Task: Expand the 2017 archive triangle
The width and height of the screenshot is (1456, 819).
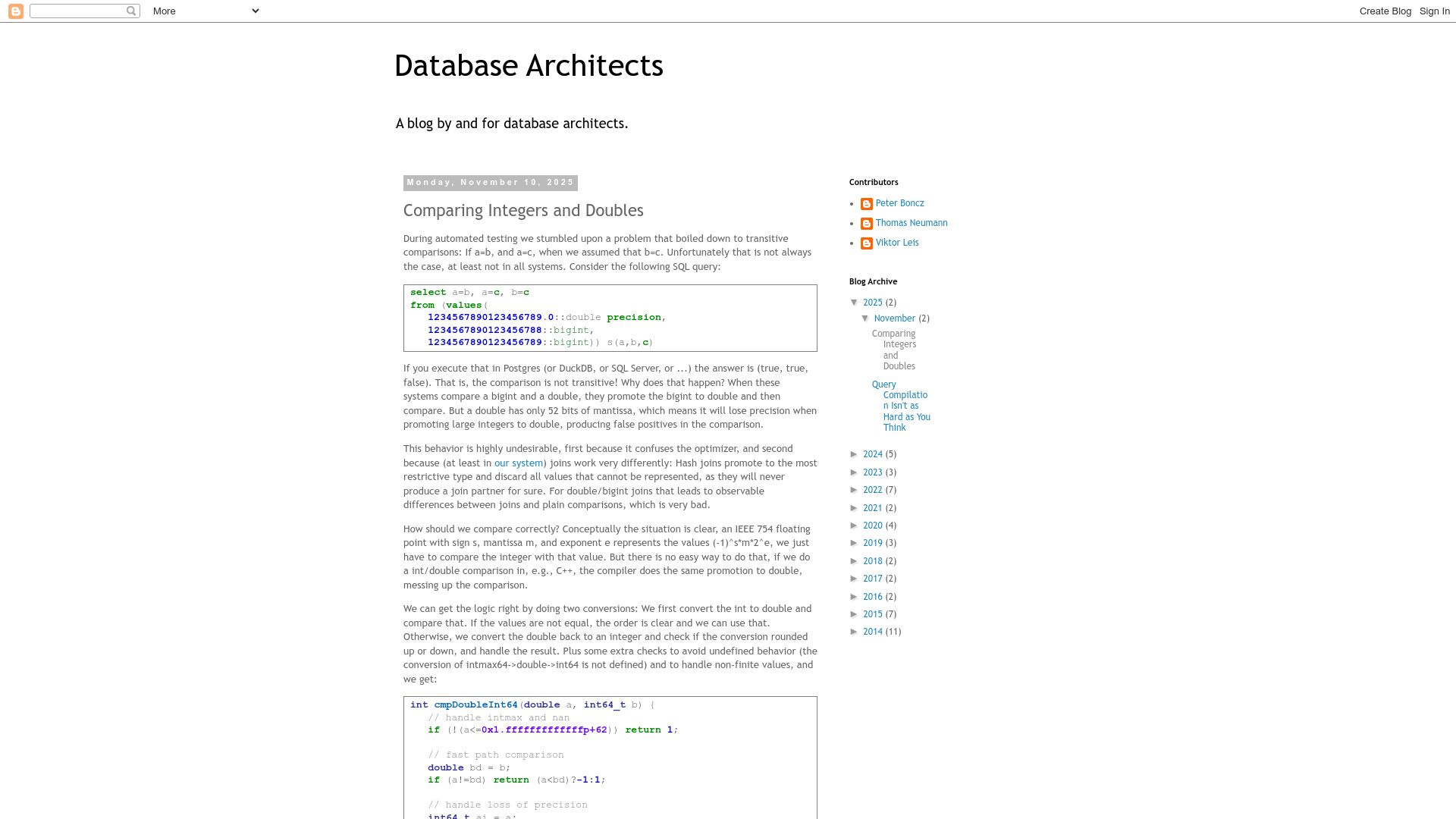Action: pyautogui.click(x=855, y=579)
